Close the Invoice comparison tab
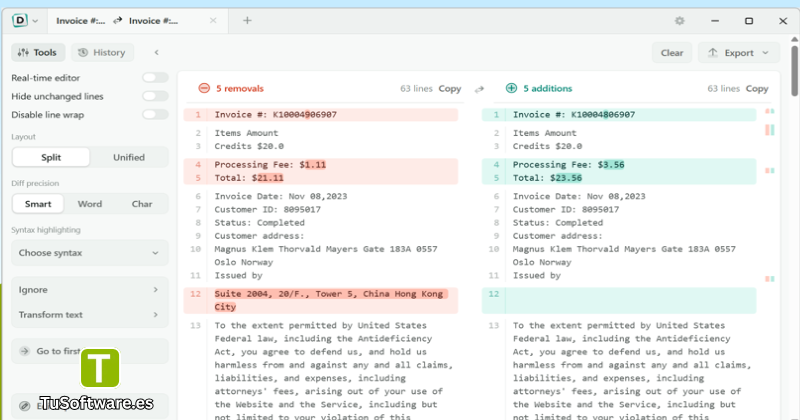 213,20
